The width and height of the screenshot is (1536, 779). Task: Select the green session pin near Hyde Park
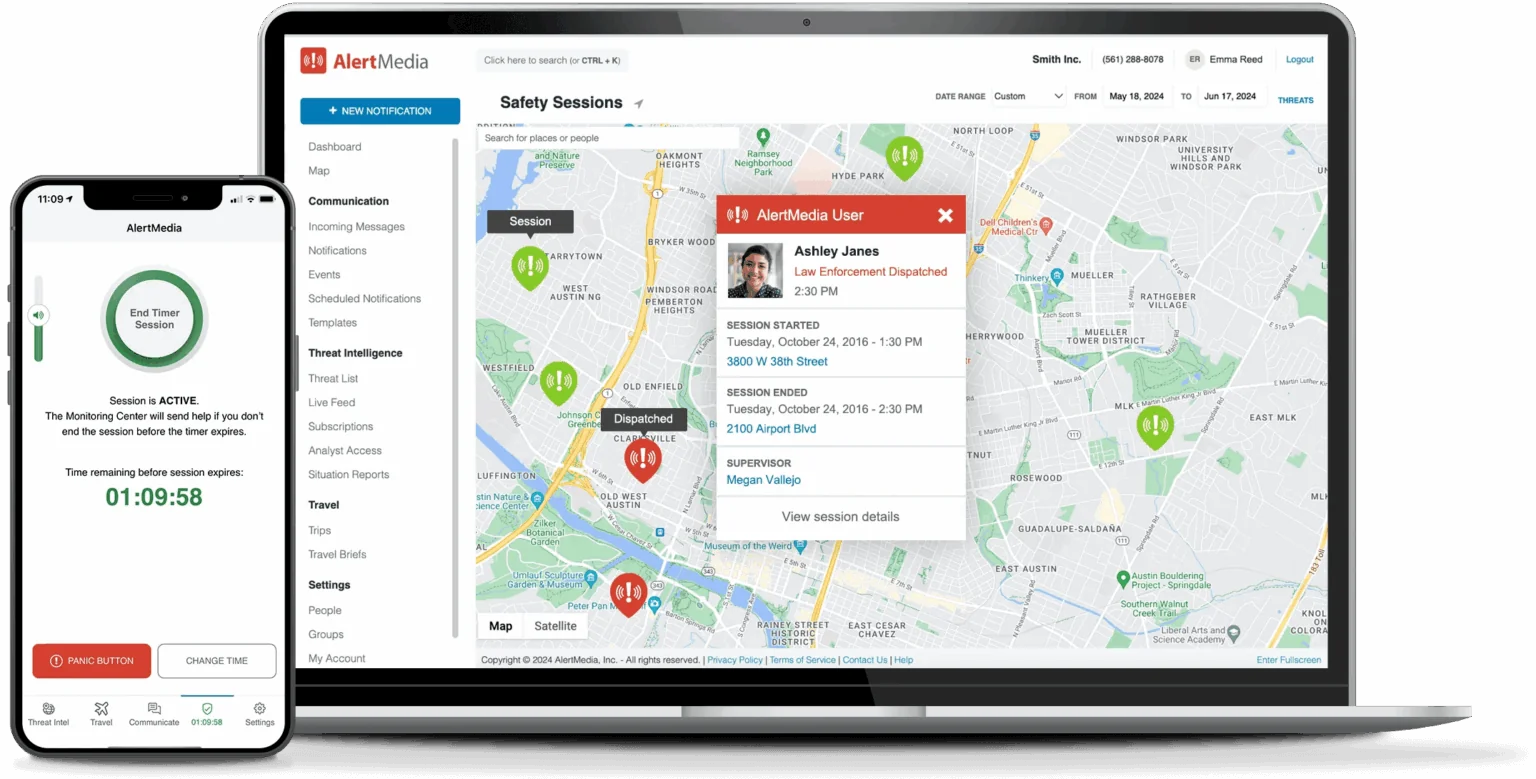tap(905, 158)
